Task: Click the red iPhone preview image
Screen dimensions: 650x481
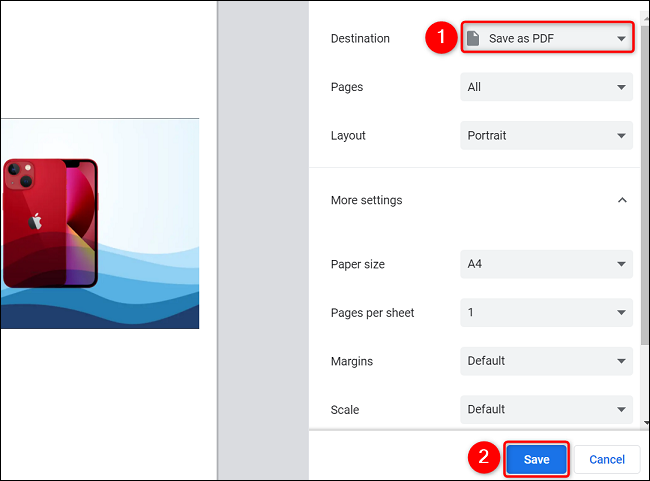Action: 50,223
